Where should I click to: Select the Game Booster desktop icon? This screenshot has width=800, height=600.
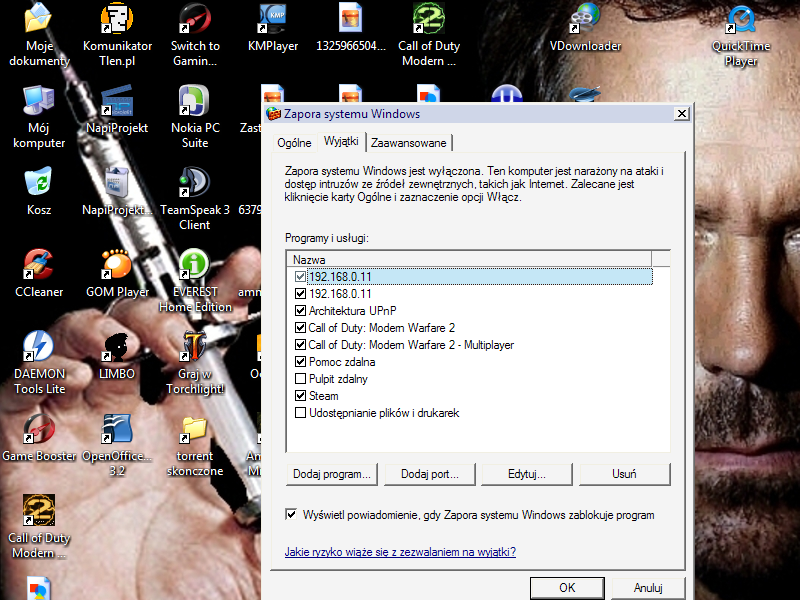point(39,438)
